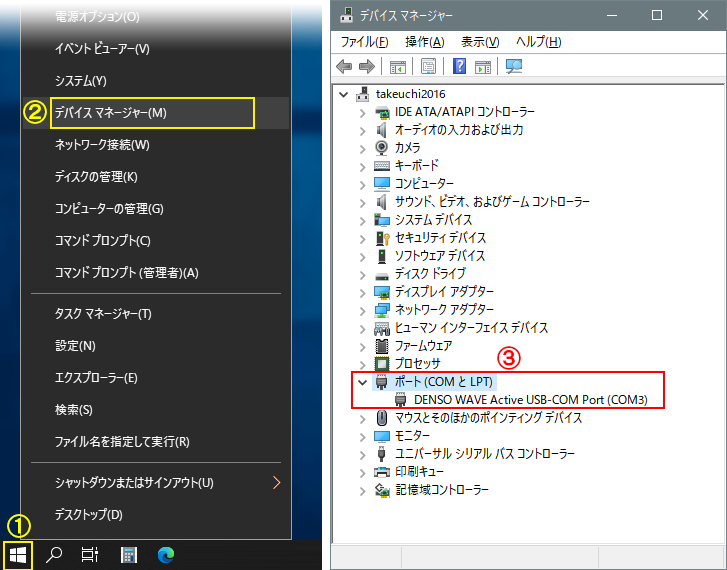Click the Back arrow in toolbar
The width and height of the screenshot is (727, 570).
tap(345, 67)
